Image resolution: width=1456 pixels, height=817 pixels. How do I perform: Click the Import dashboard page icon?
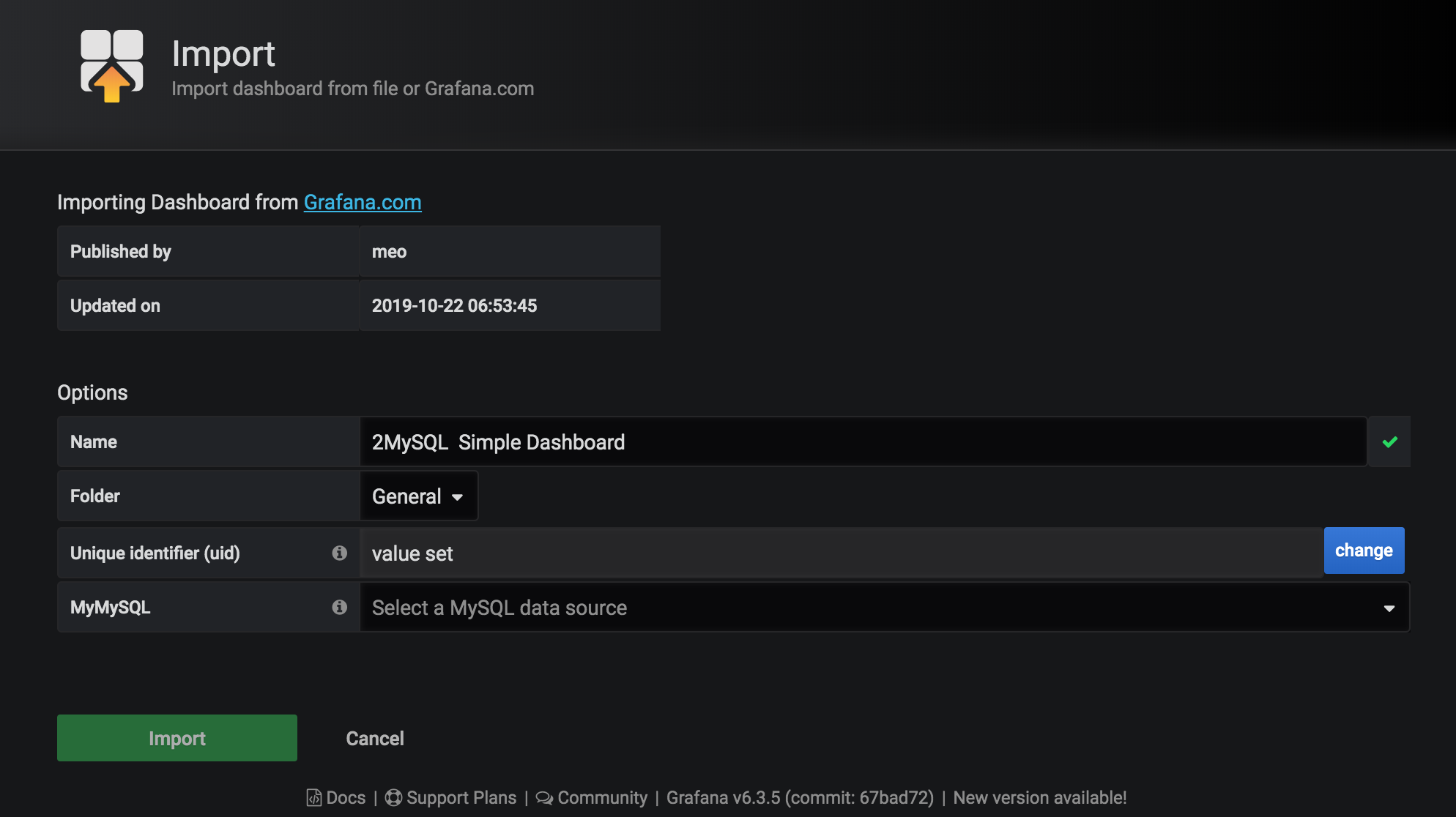[111, 66]
